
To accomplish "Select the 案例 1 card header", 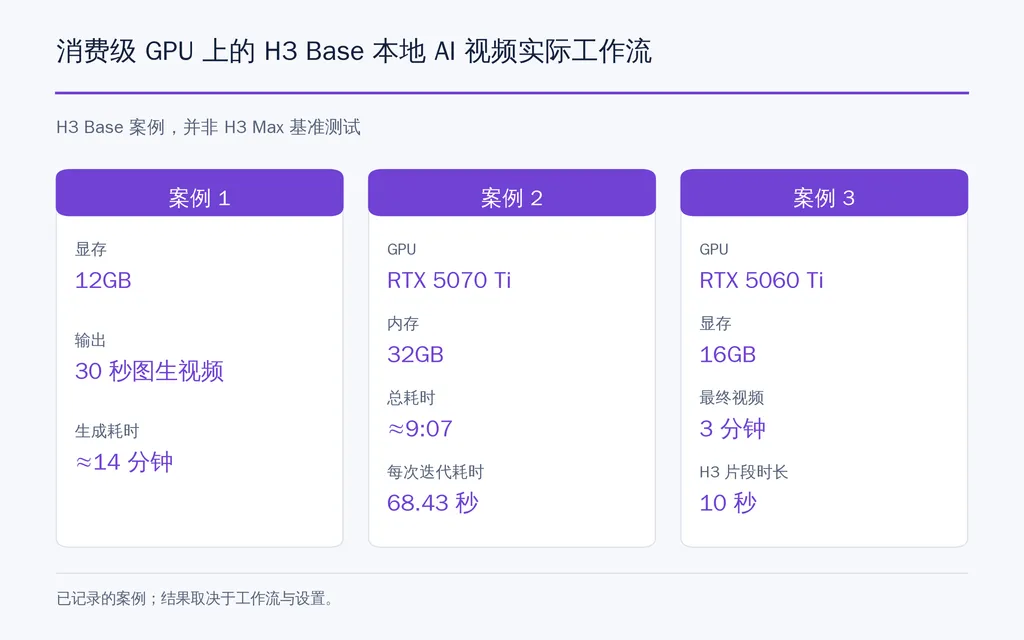I will tap(199, 193).
